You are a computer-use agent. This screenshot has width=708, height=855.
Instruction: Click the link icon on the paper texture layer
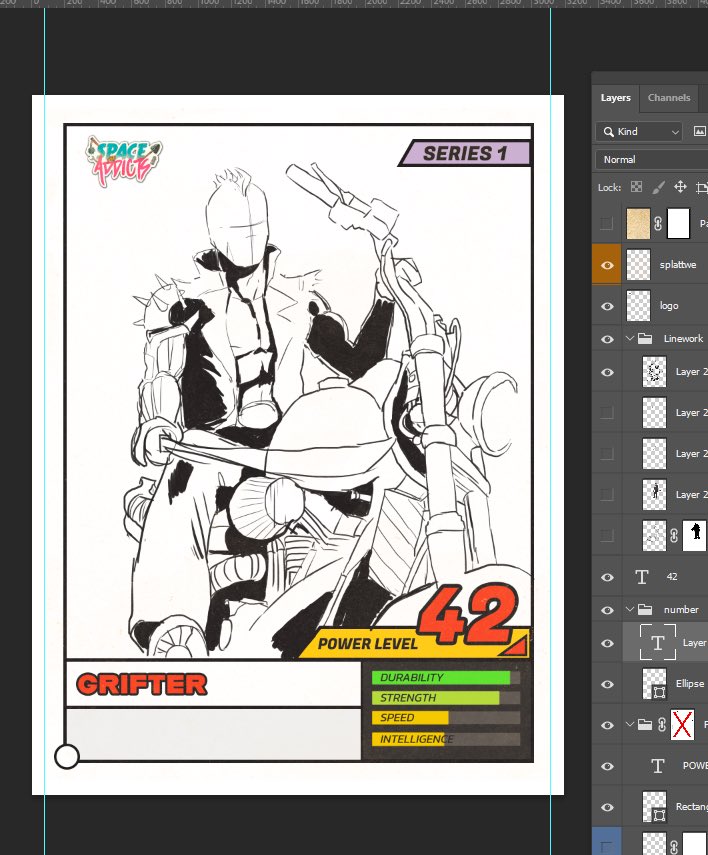click(658, 224)
